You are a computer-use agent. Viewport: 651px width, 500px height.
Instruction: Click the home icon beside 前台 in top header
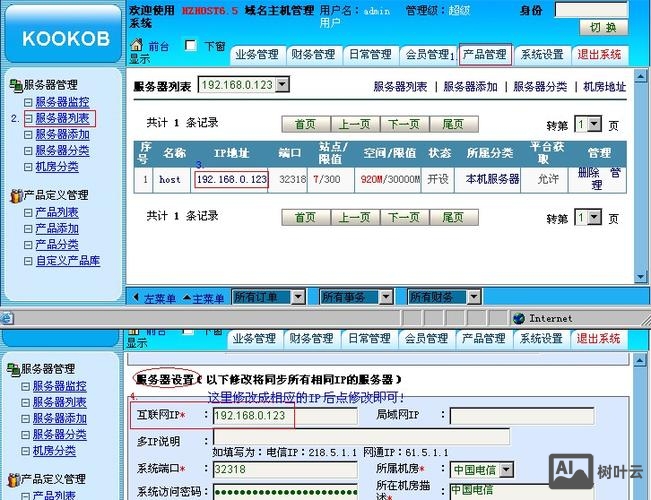coord(136,44)
